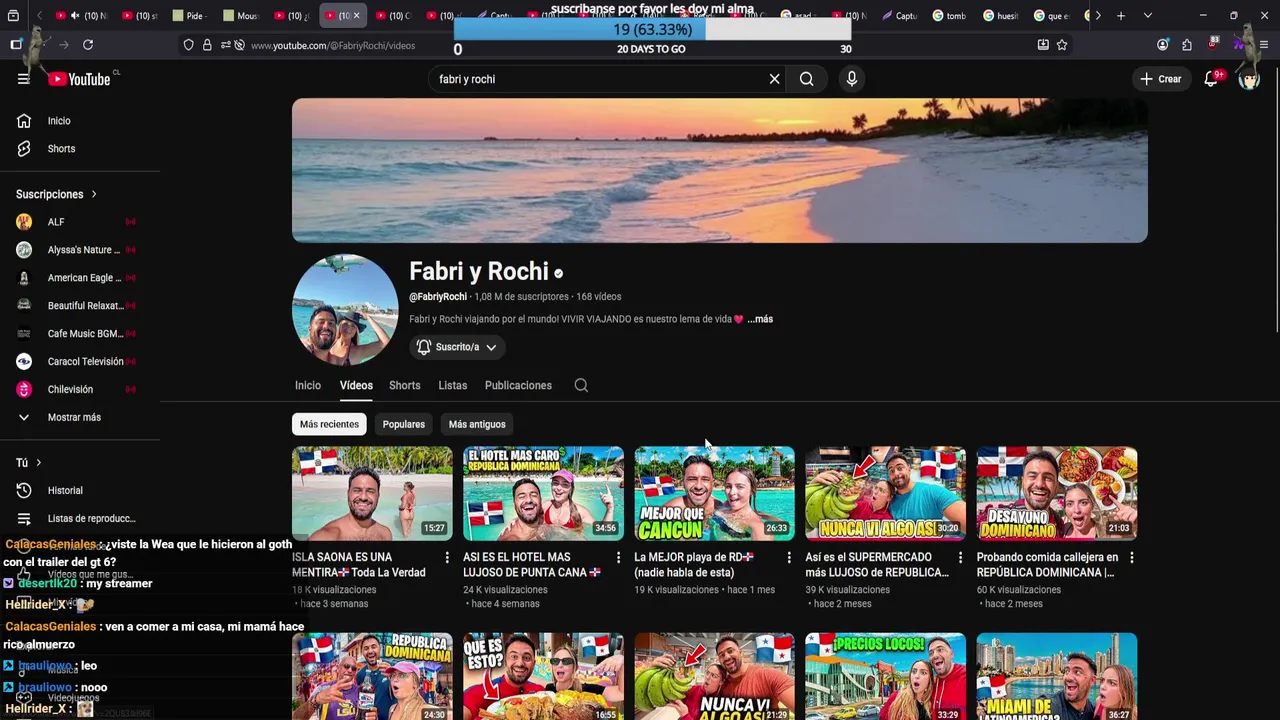
Task: Bookmark the page with the star icon
Action: coord(1062,45)
